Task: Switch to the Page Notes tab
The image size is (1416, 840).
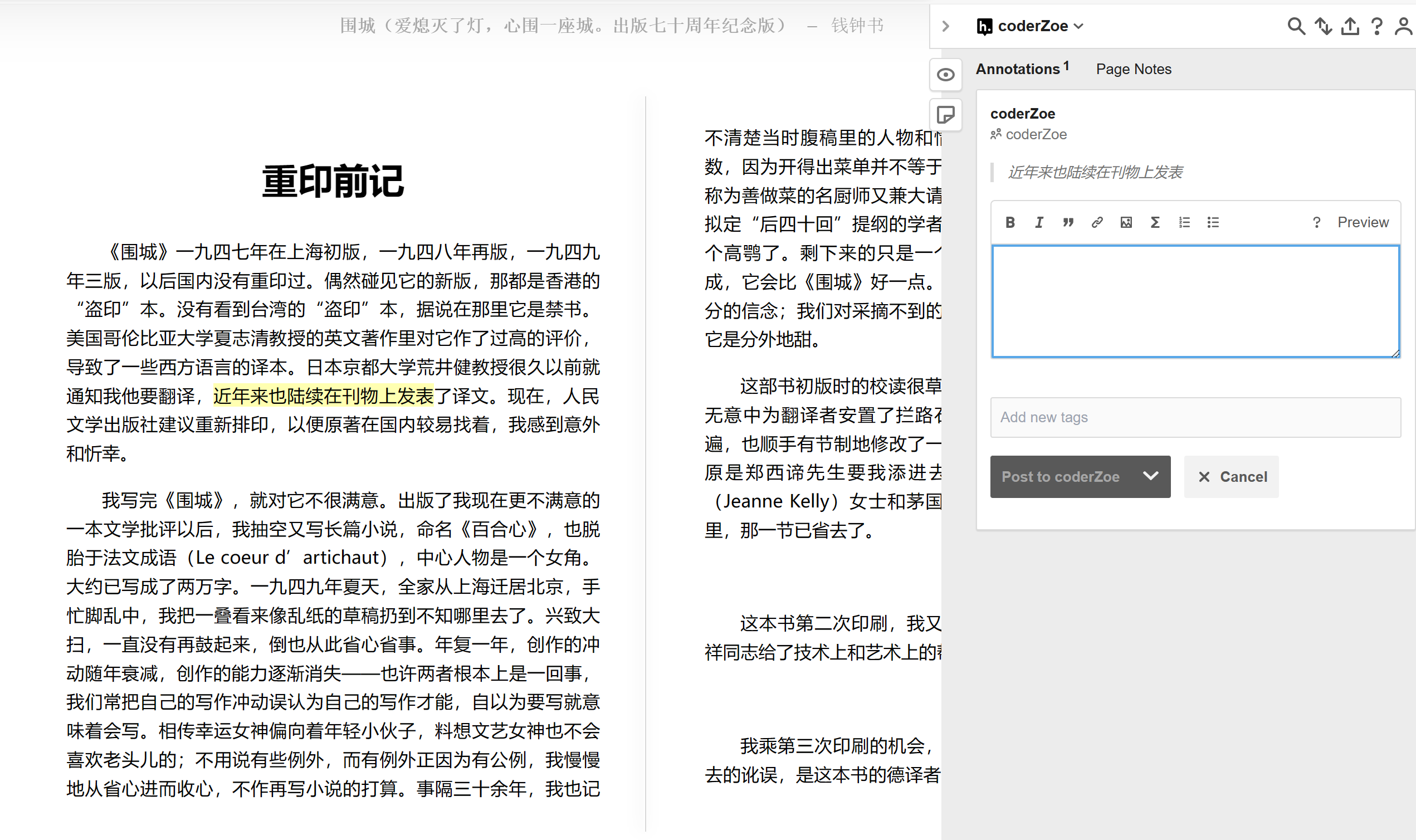Action: (x=1134, y=69)
